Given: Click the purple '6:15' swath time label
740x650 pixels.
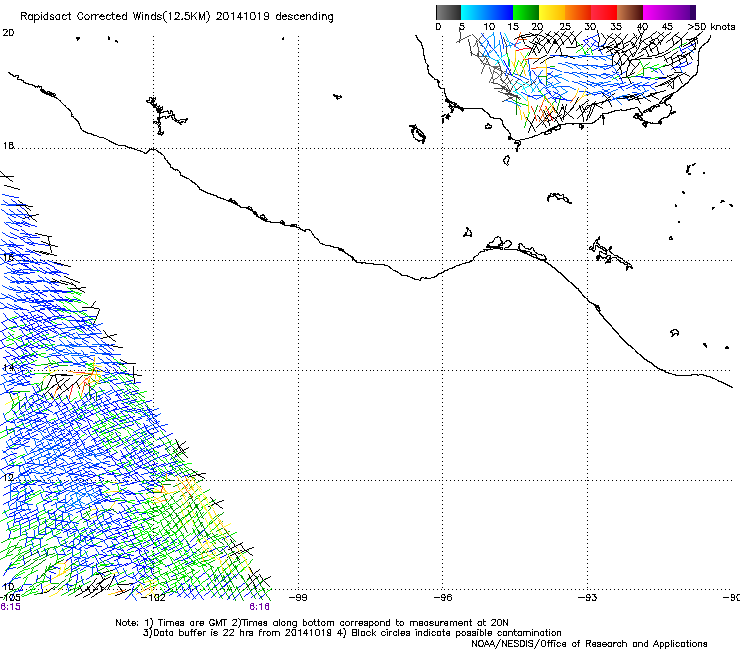Looking at the screenshot, I should 10,607.
